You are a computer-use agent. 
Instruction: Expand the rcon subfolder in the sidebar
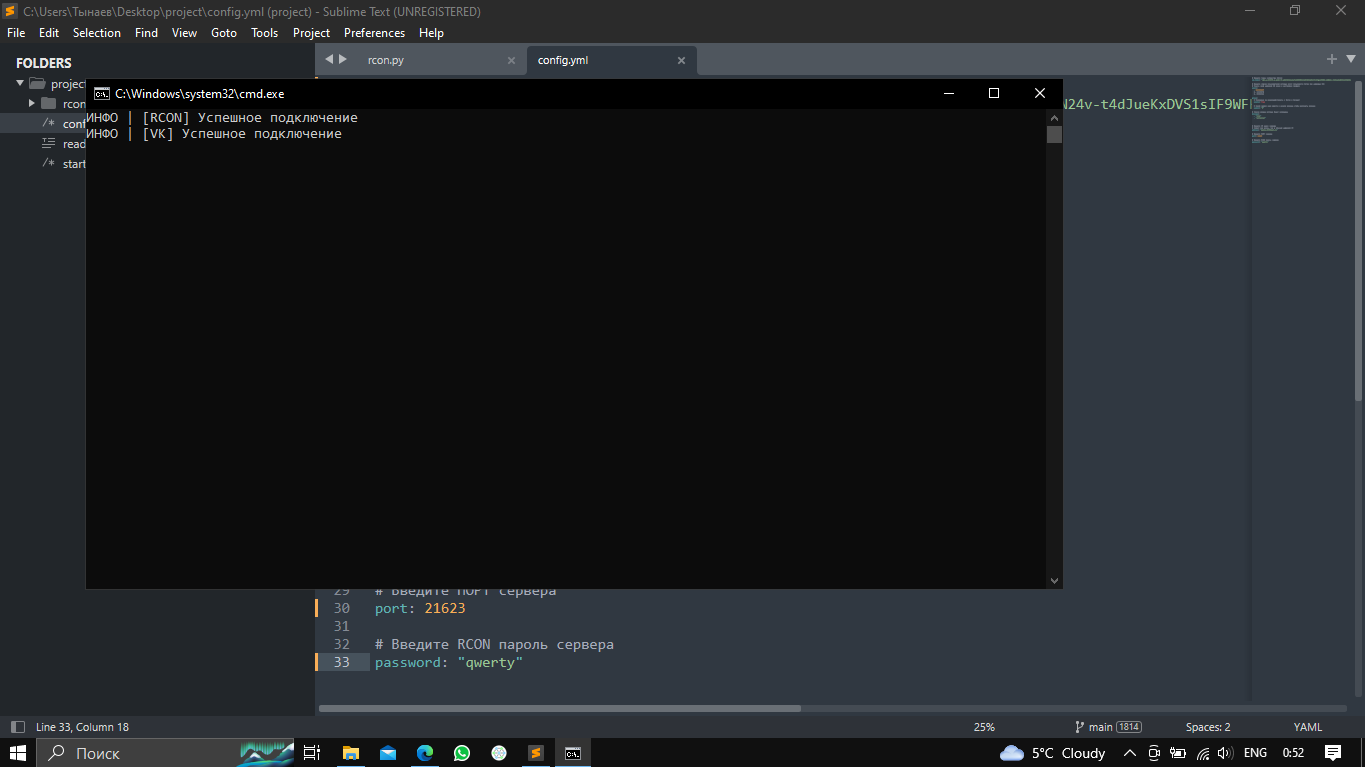tap(32, 104)
